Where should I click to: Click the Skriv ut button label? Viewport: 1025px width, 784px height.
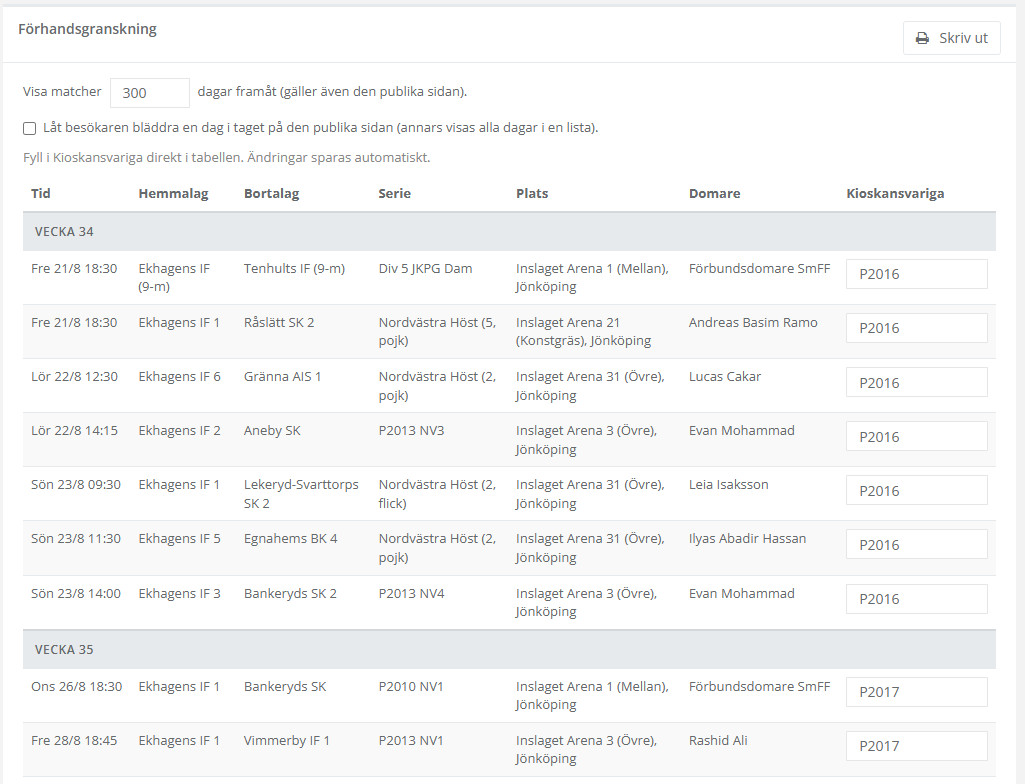pyautogui.click(x=963, y=38)
